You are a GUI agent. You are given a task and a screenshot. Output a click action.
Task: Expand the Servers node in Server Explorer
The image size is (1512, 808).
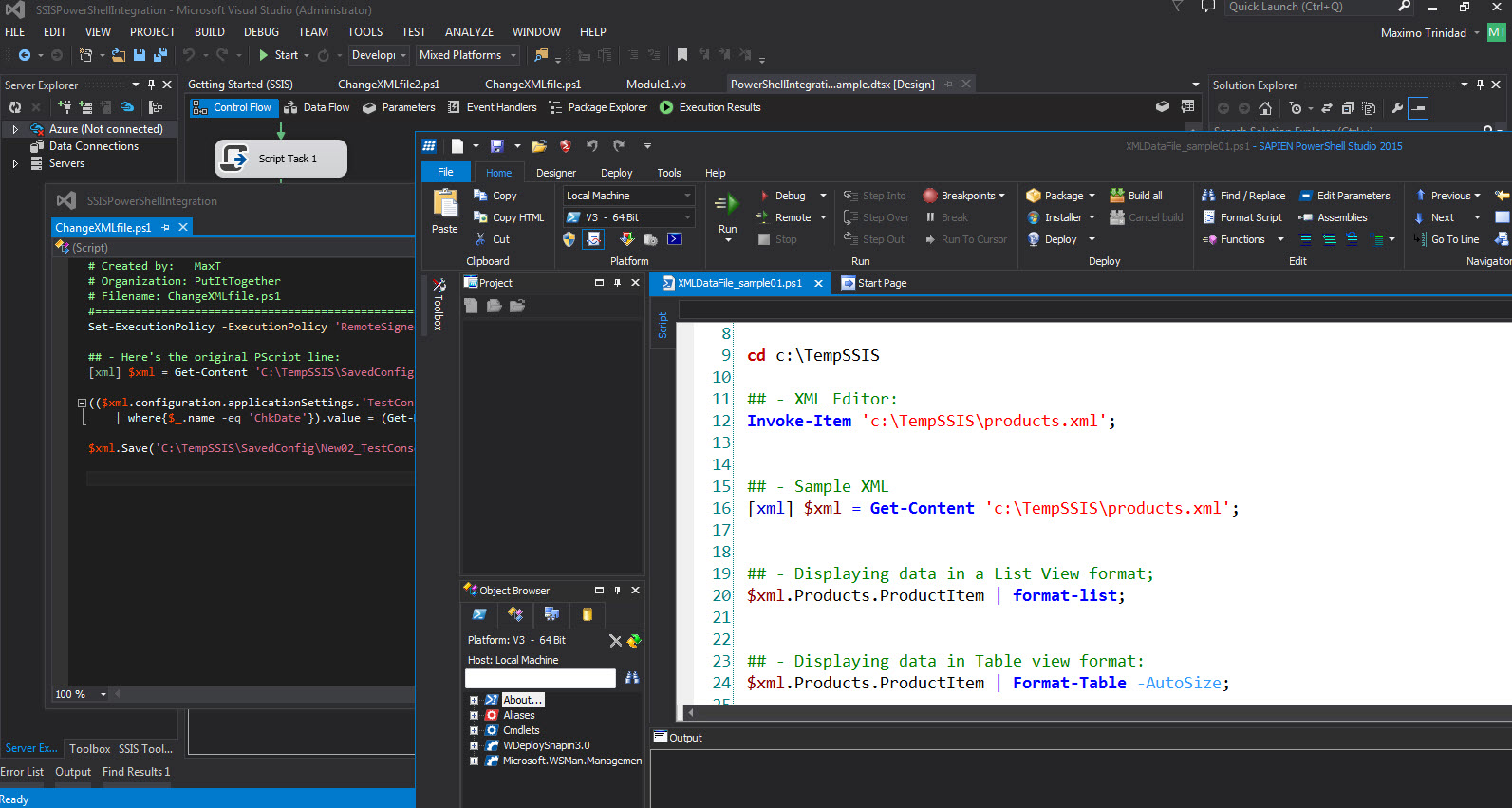pyautogui.click(x=15, y=163)
